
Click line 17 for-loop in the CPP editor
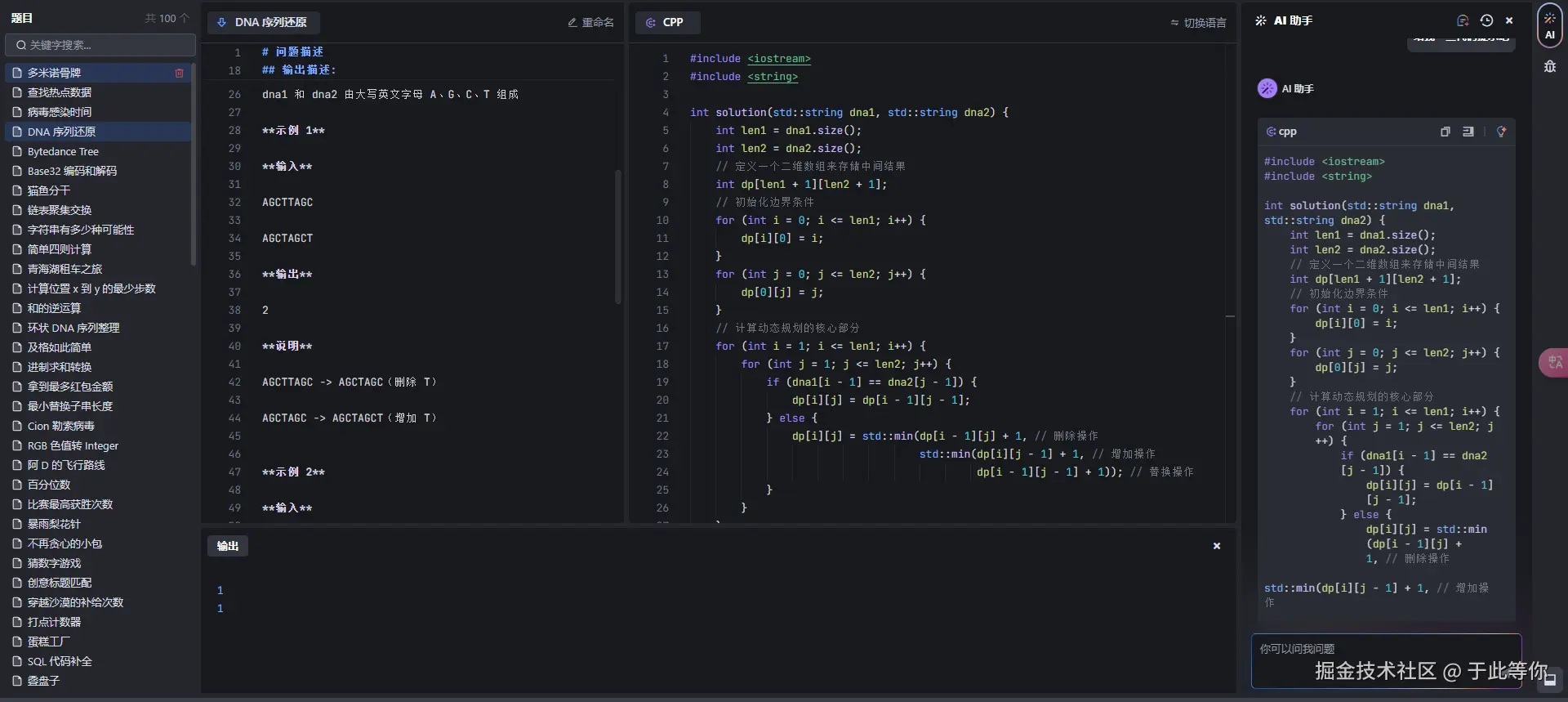tap(821, 347)
